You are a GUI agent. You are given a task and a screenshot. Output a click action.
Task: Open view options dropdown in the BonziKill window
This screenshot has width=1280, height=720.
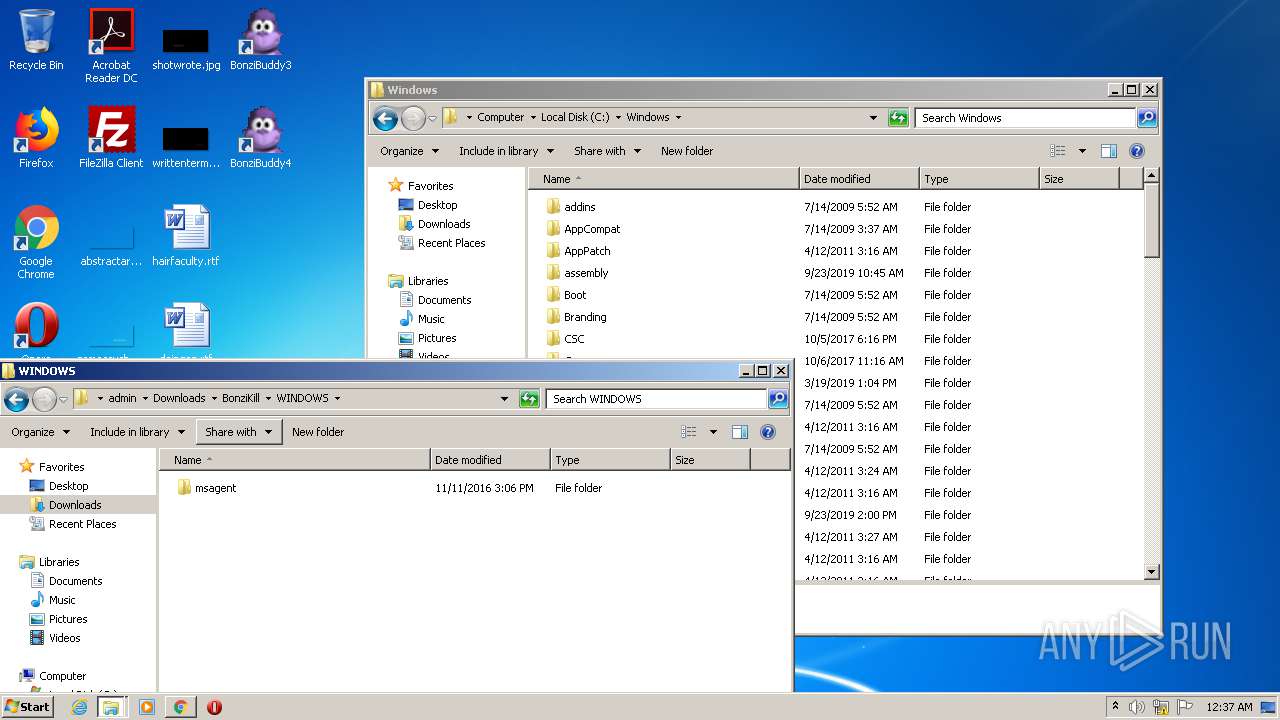pos(713,432)
